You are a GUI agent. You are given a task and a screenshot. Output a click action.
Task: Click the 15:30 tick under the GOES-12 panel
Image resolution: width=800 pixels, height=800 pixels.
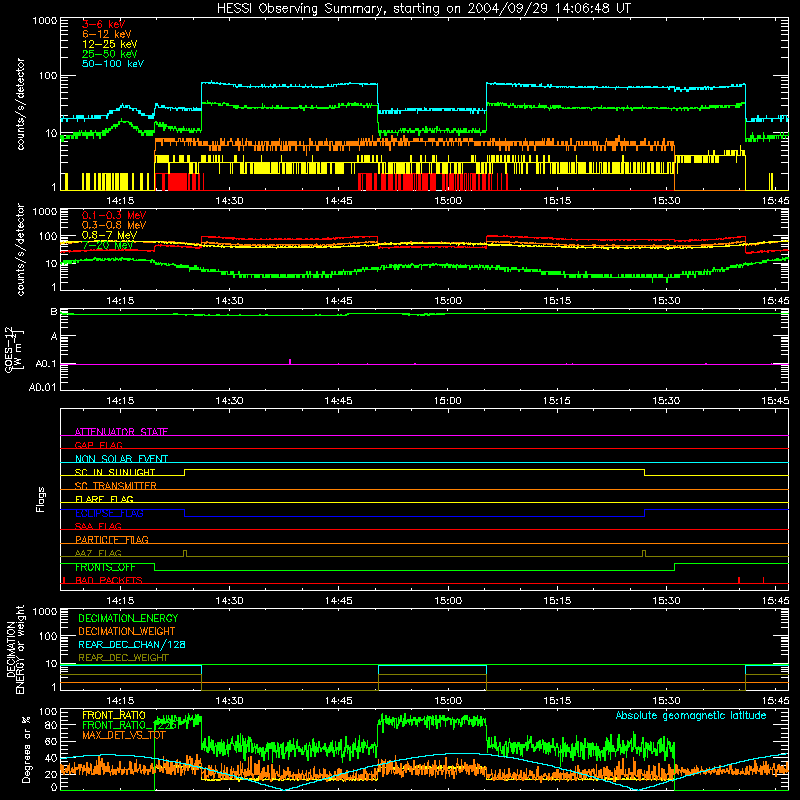(x=666, y=401)
